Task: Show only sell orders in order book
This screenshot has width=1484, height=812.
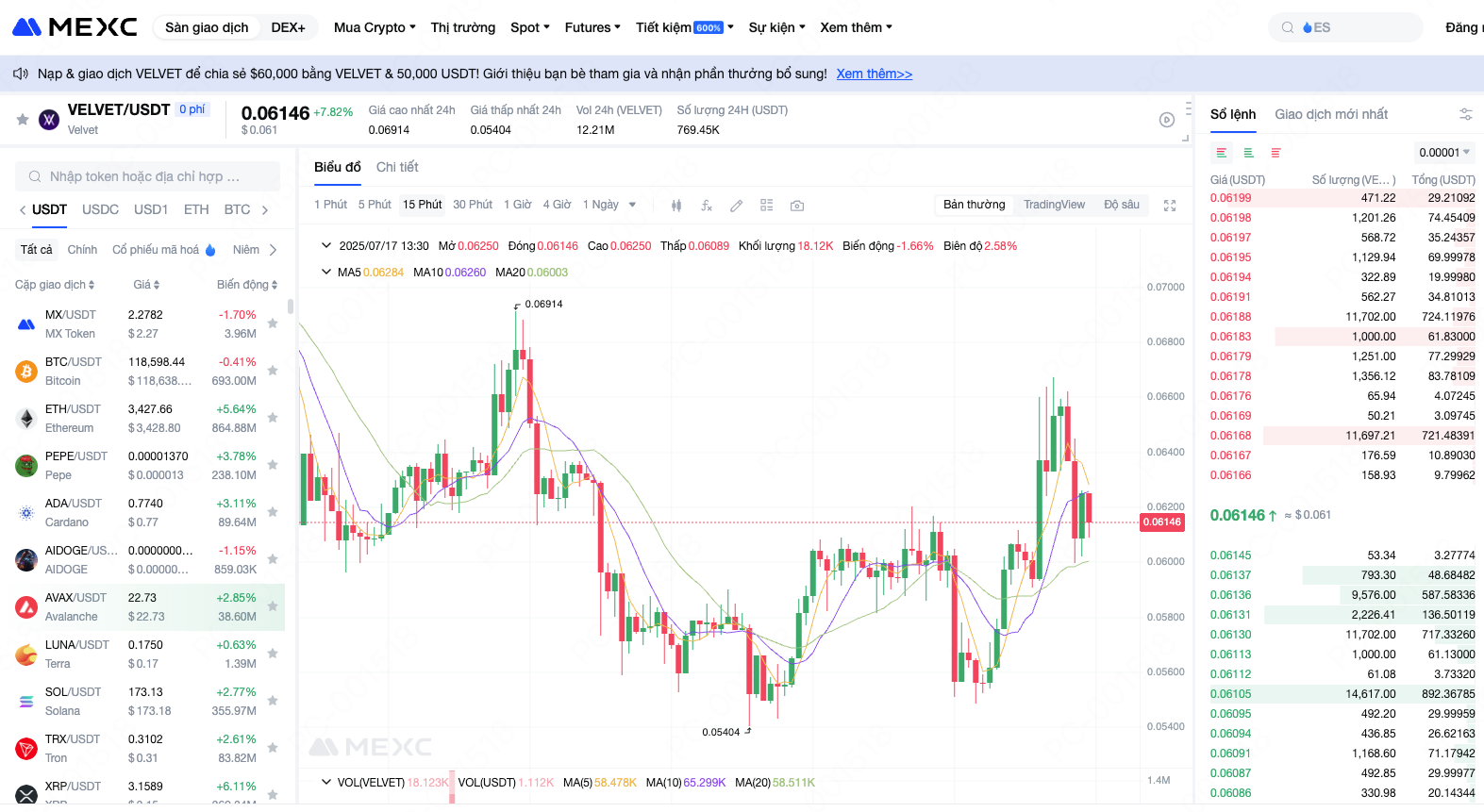Action: click(1276, 153)
